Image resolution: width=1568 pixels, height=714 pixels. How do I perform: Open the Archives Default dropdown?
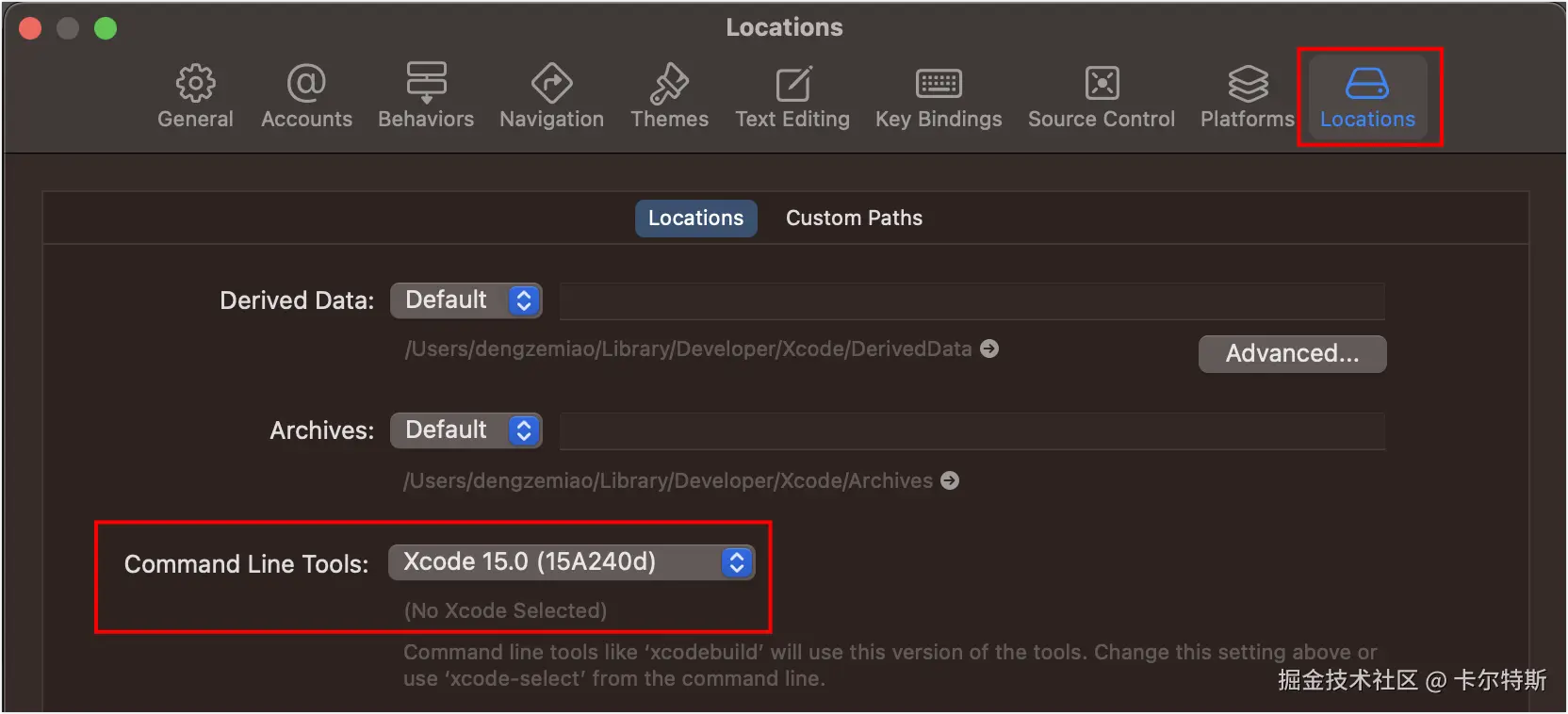pyautogui.click(x=466, y=430)
